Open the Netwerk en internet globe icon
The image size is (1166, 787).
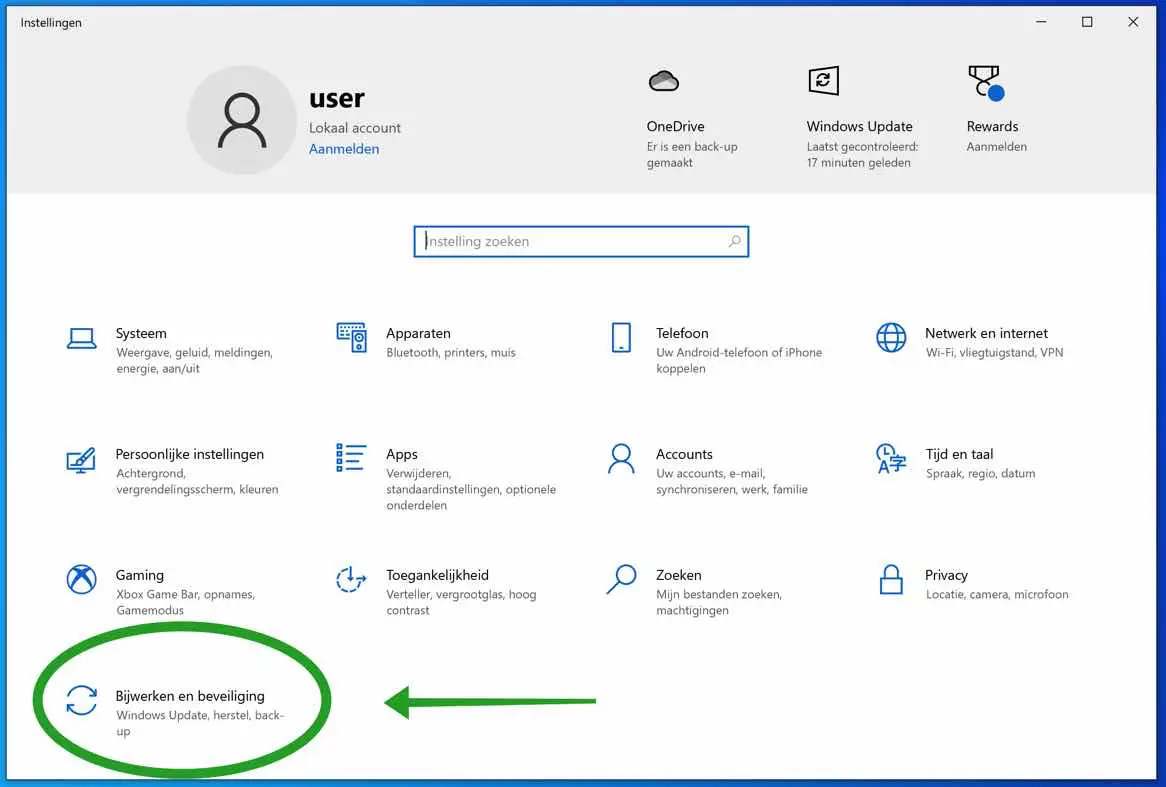(x=891, y=337)
